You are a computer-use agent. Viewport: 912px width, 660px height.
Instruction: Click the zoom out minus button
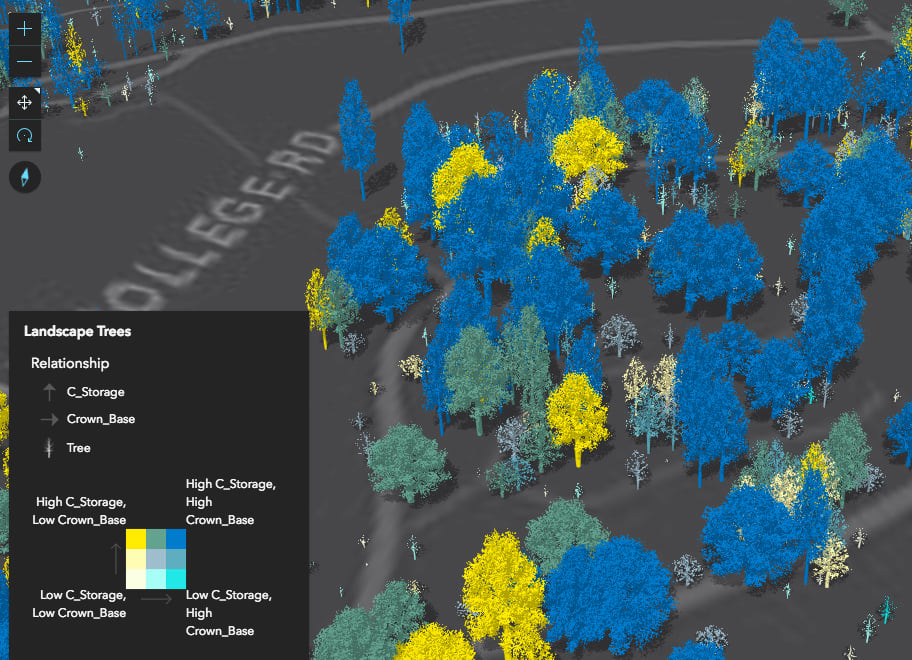coord(24,61)
